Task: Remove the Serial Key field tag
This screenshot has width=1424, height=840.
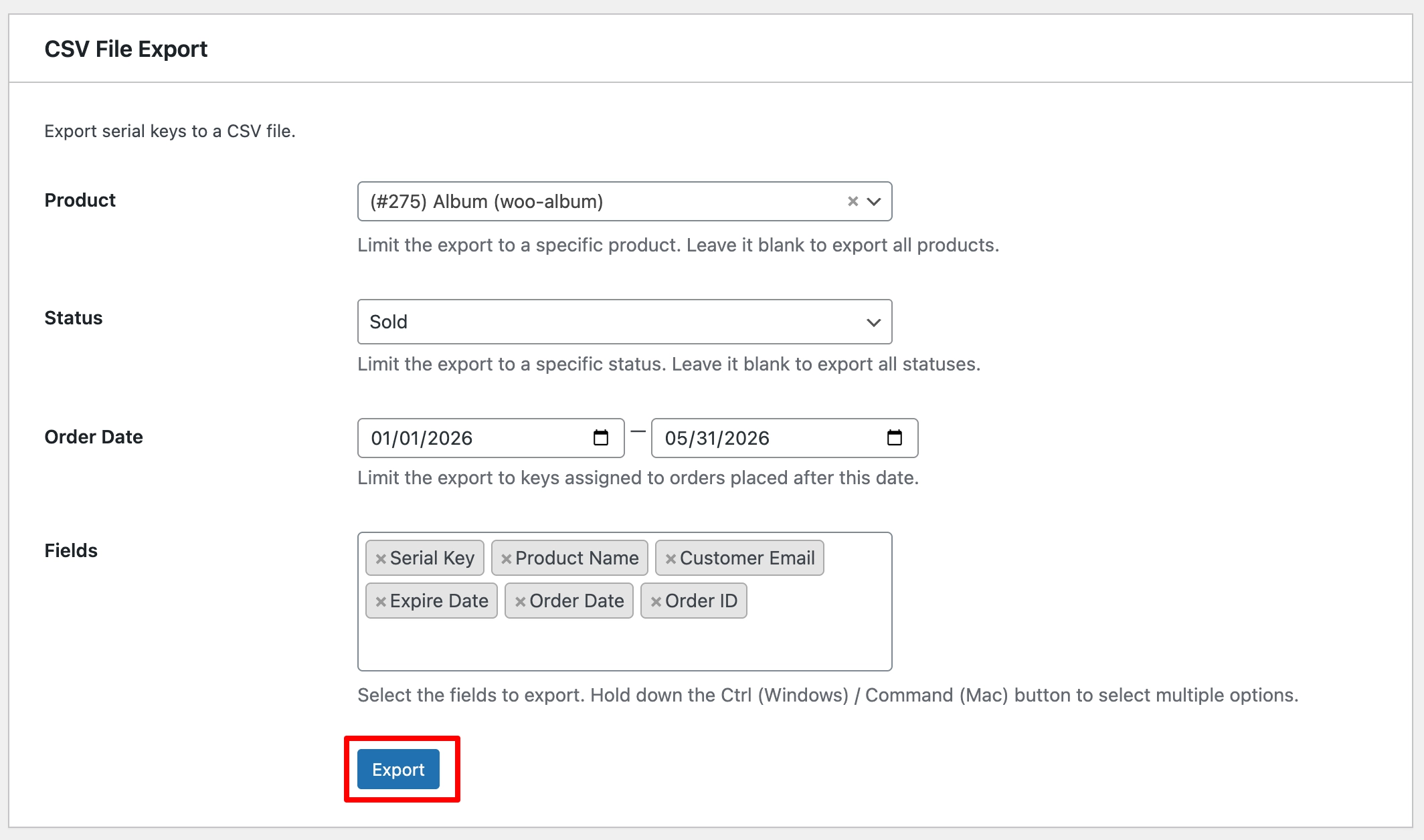Action: [381, 559]
